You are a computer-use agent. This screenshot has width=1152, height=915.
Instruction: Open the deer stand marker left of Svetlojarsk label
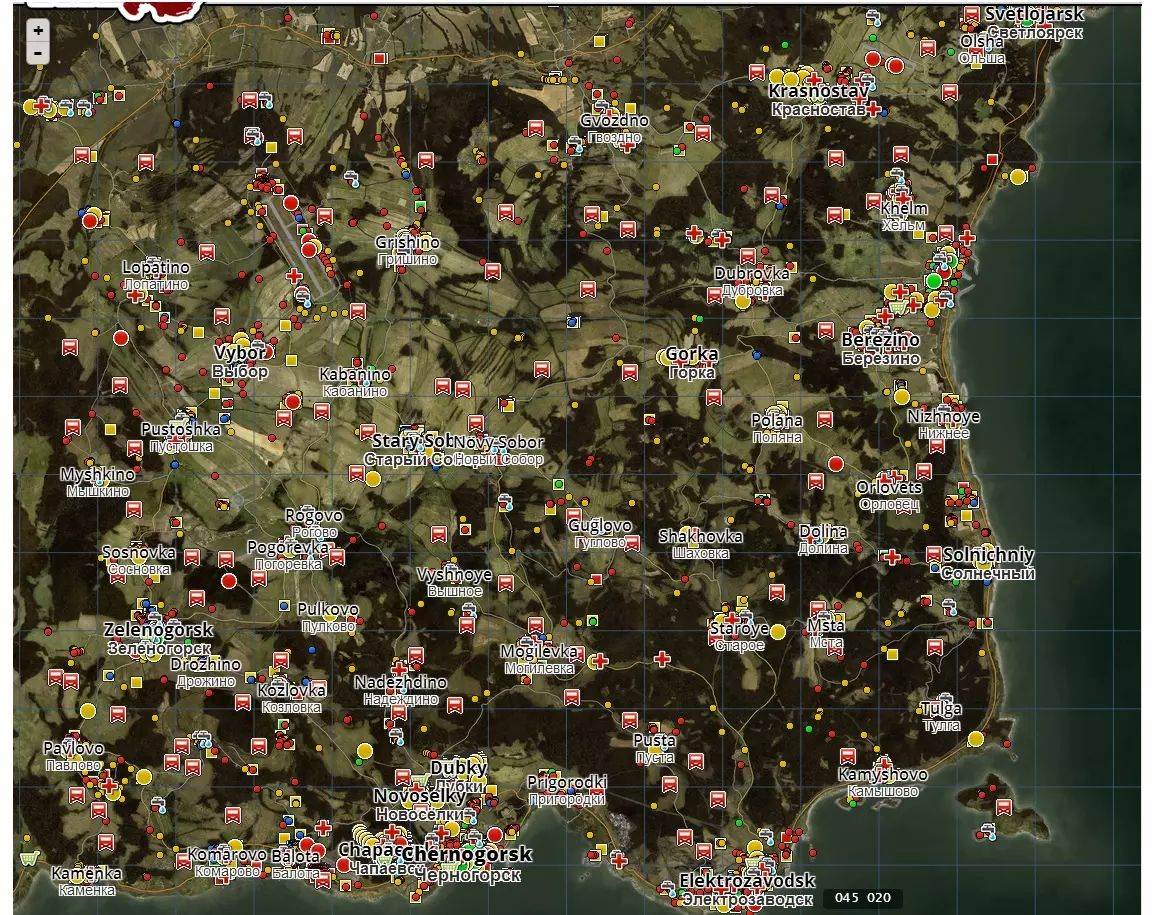(971, 15)
